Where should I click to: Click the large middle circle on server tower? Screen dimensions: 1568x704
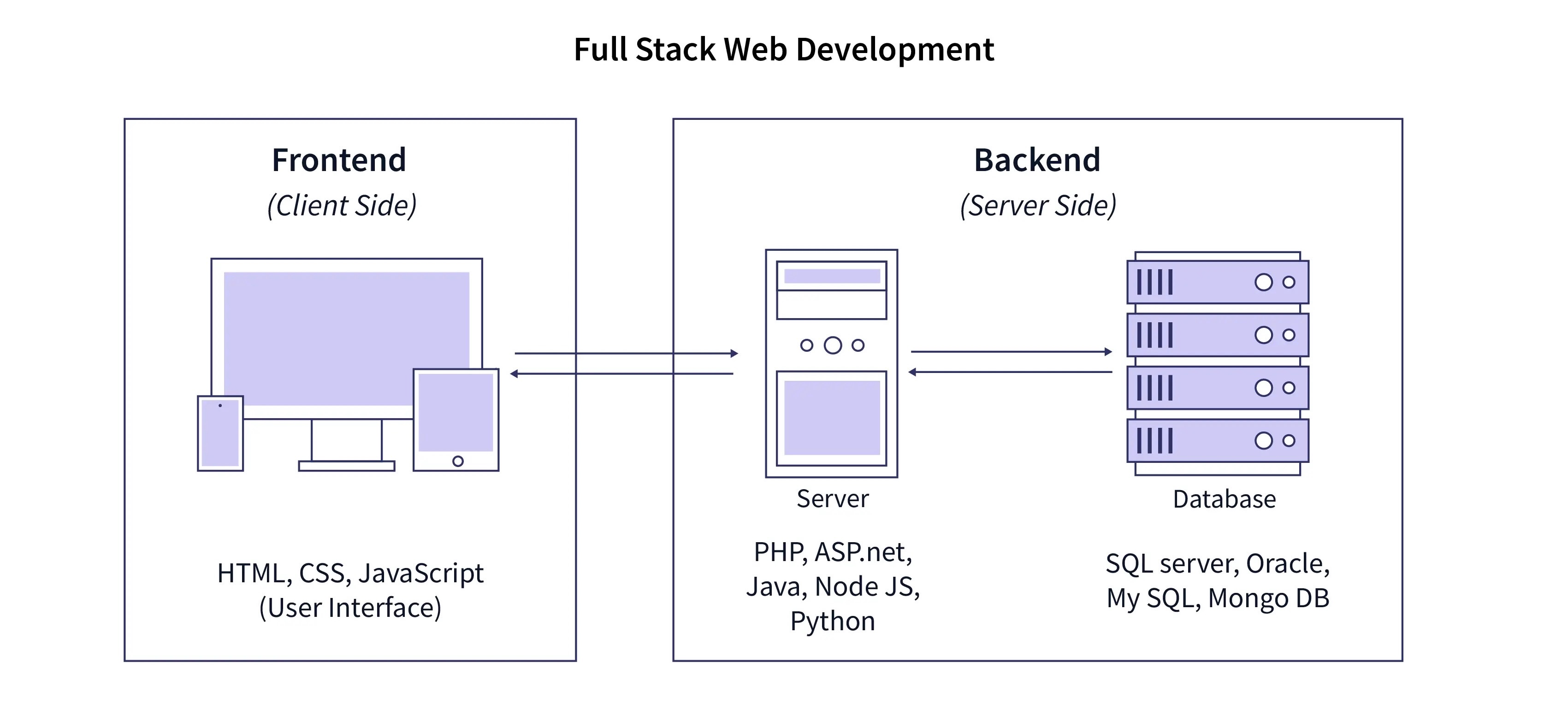click(833, 346)
